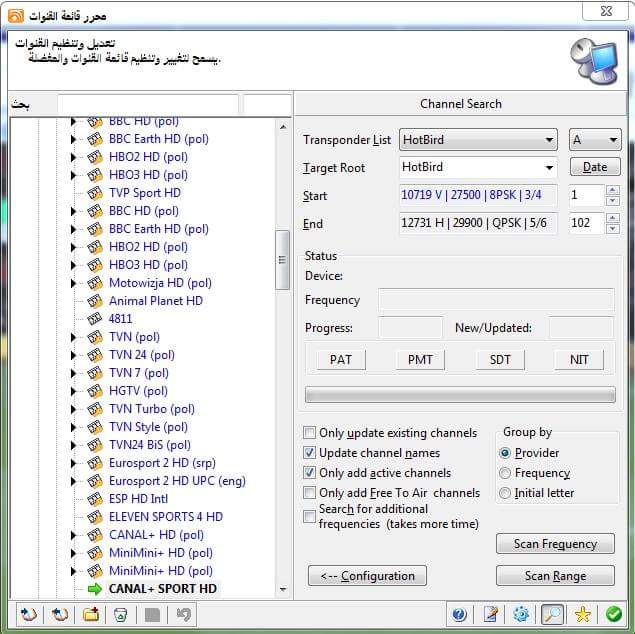This screenshot has height=634, width=635.
Task: Click the green arrow beside CANAL+ SPORT HD
Action: pos(95,589)
